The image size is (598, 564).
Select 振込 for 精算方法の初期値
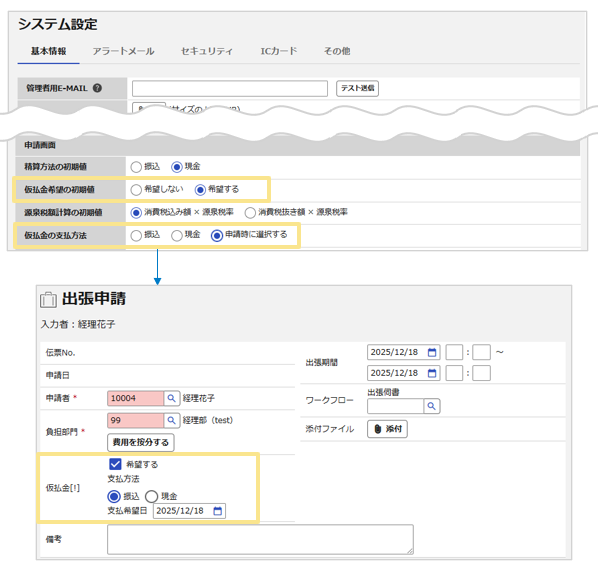coord(136,167)
